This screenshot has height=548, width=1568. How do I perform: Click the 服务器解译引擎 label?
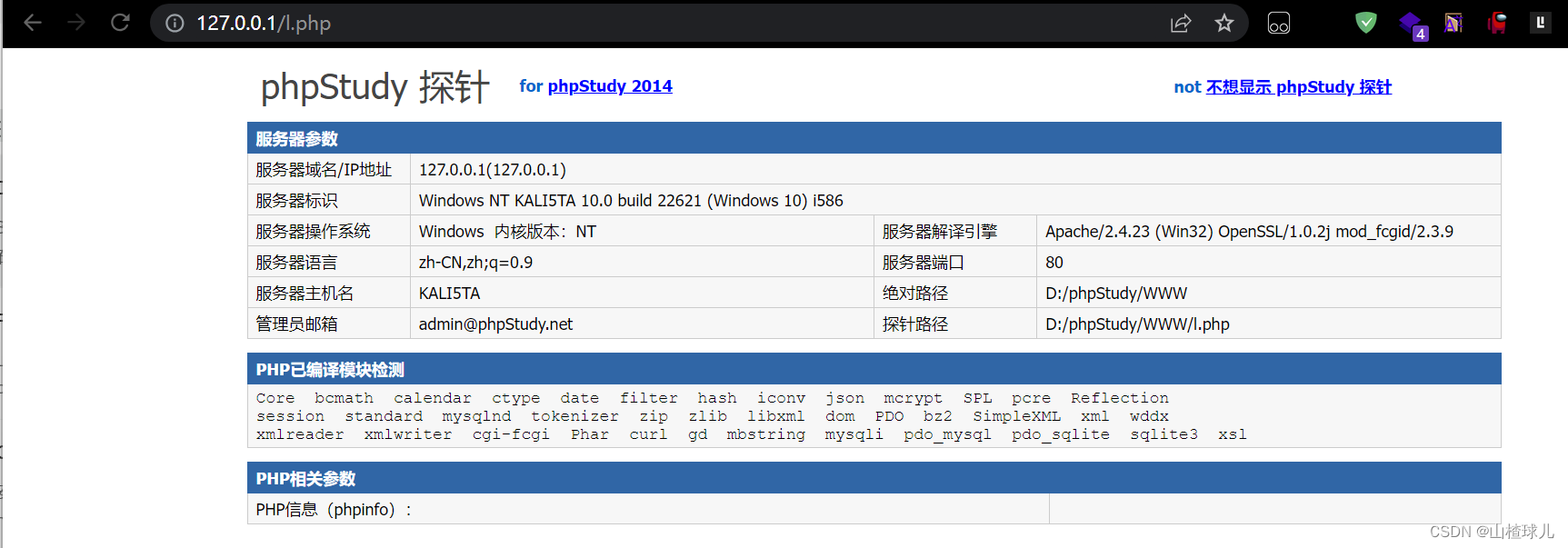click(940, 232)
